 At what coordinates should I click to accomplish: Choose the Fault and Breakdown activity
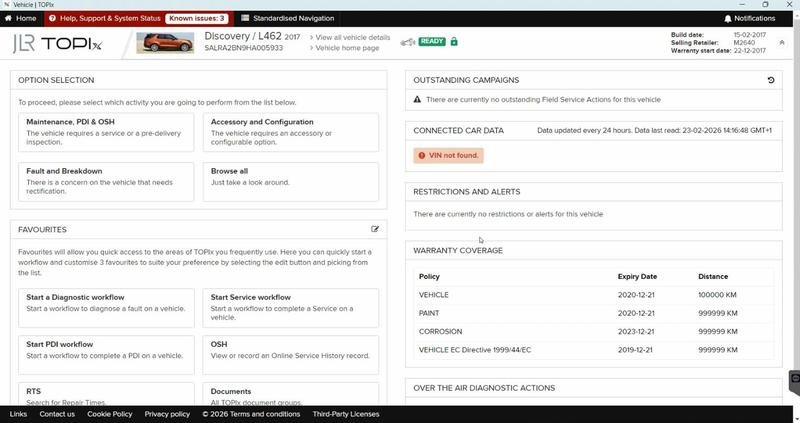tap(106, 182)
